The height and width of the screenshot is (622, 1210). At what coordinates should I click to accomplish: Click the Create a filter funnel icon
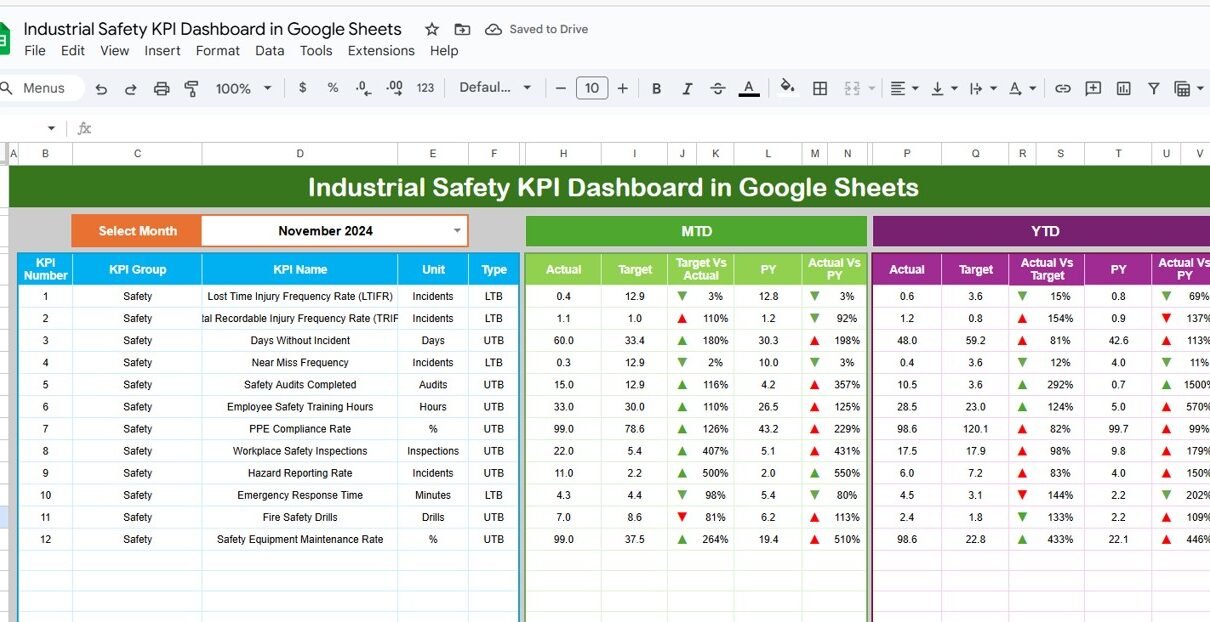1153,89
